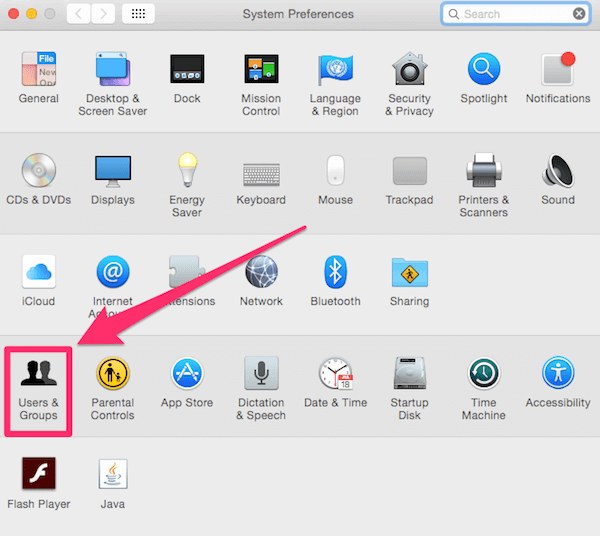The image size is (600, 536).
Task: Click into the Search field
Action: [x=510, y=14]
